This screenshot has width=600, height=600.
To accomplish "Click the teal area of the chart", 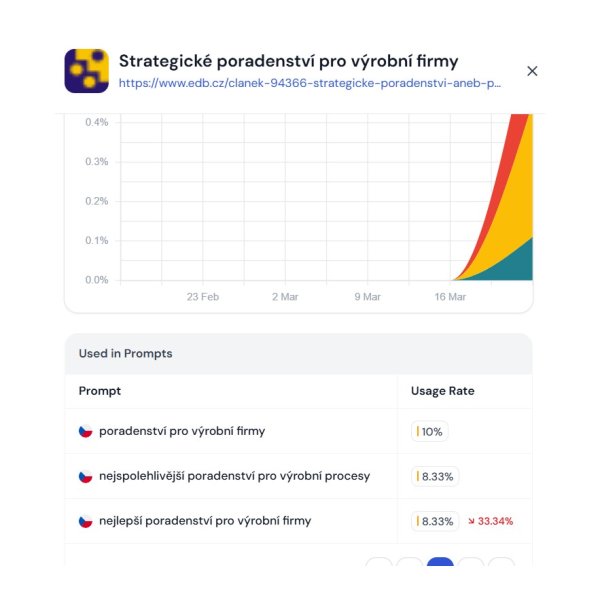I will (518, 264).
